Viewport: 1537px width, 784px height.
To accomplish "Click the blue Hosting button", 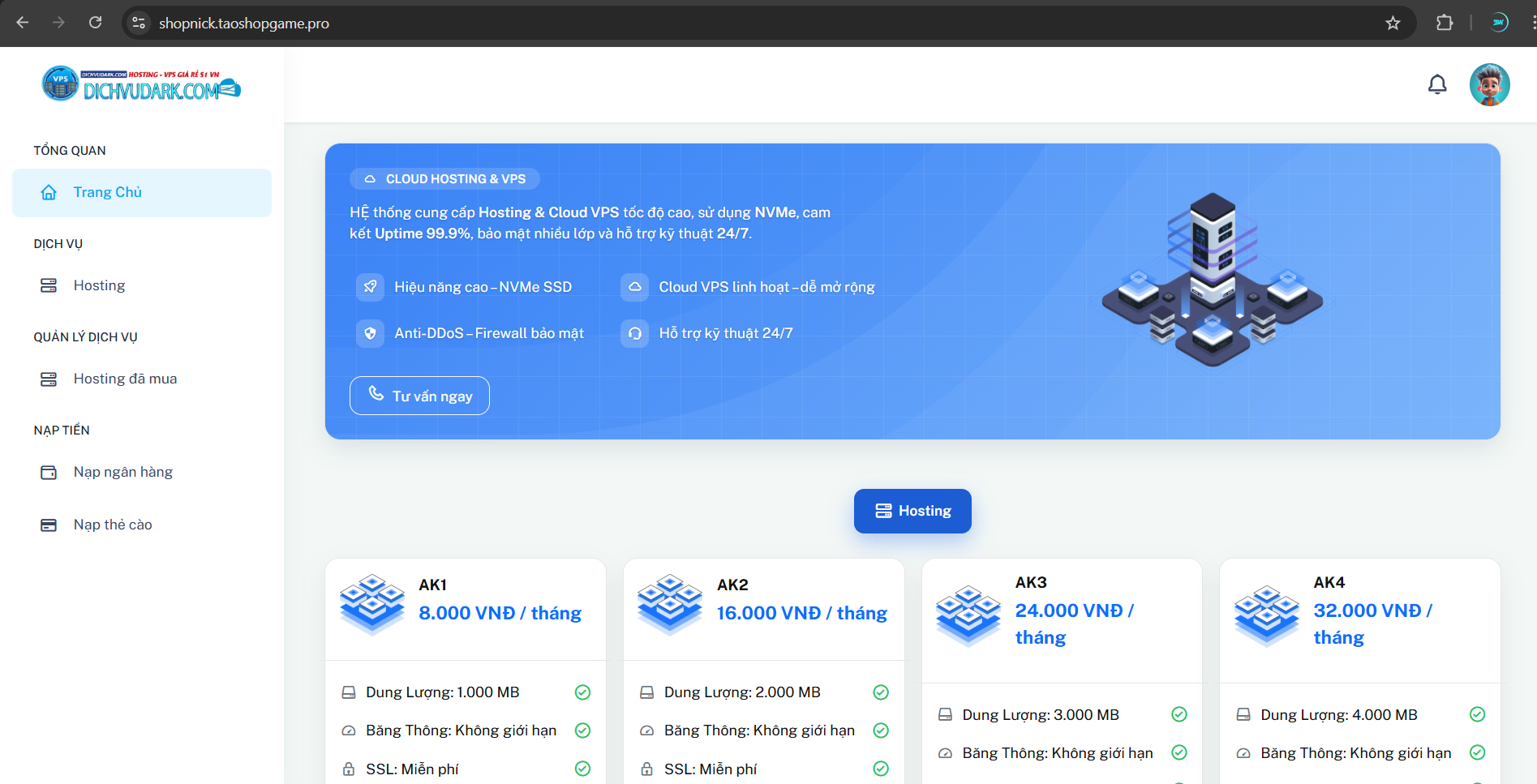I will click(x=912, y=511).
